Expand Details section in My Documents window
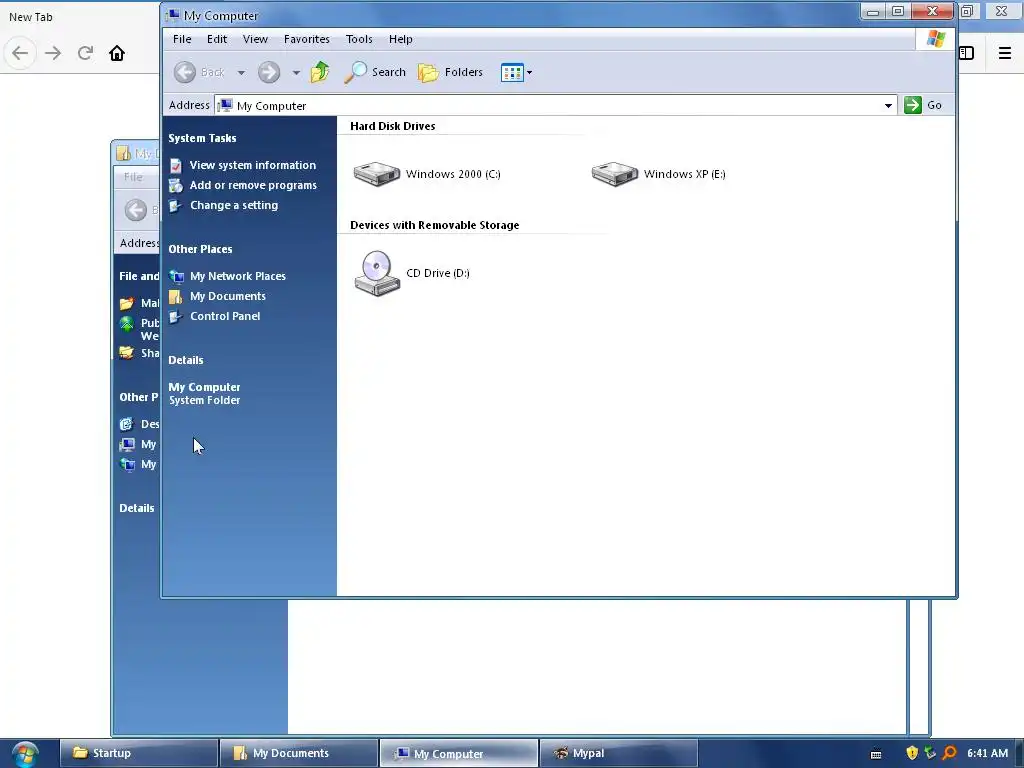The image size is (1024, 768). tap(136, 508)
